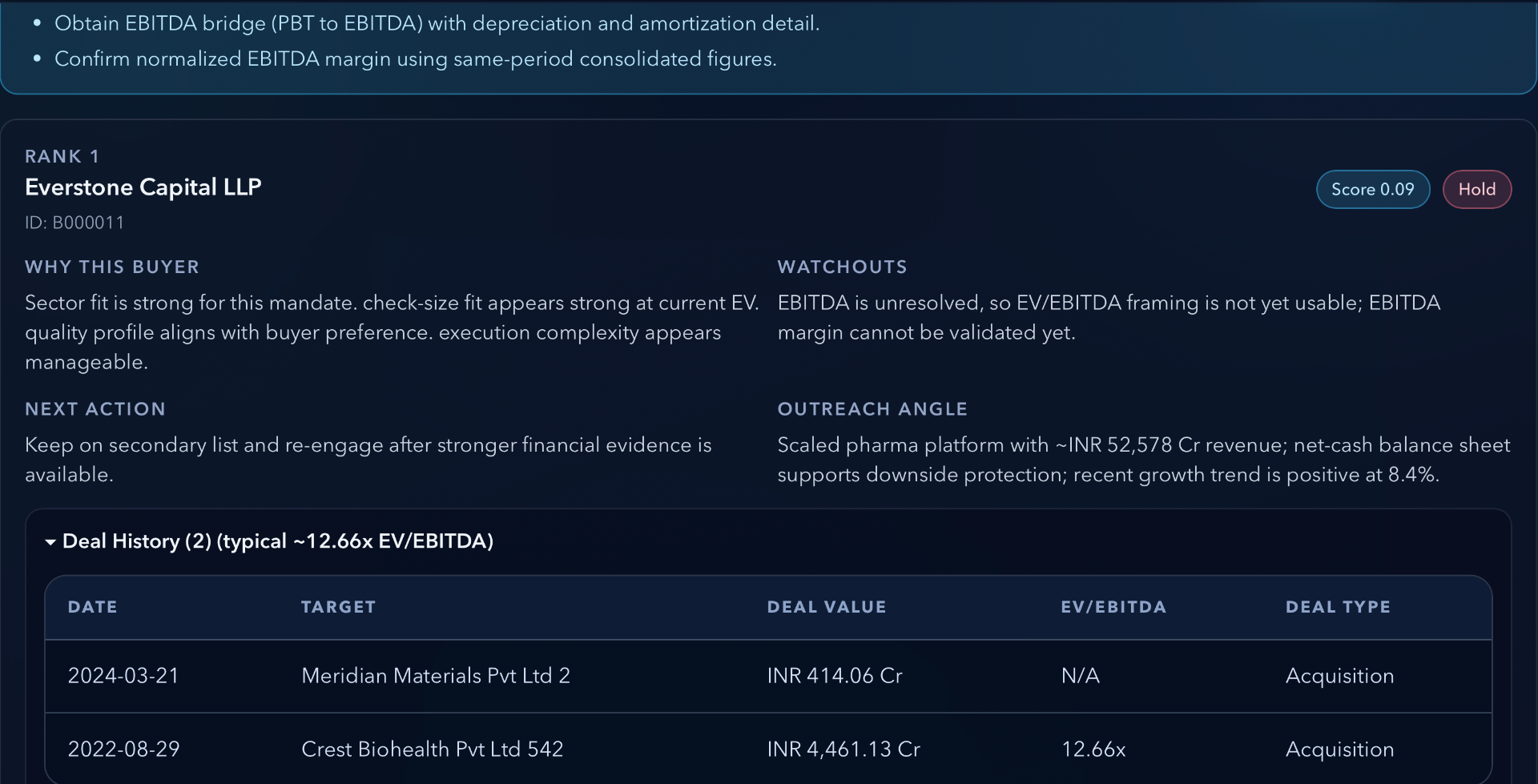Click the WATCHOUTS section heading
The width and height of the screenshot is (1538, 784).
tap(842, 267)
